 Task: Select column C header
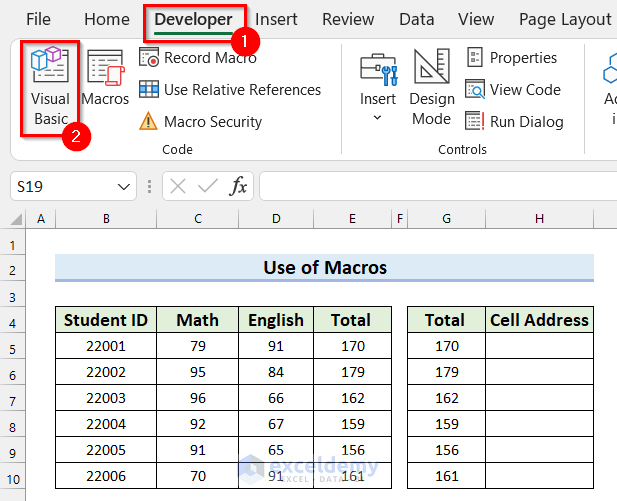pyautogui.click(x=198, y=219)
